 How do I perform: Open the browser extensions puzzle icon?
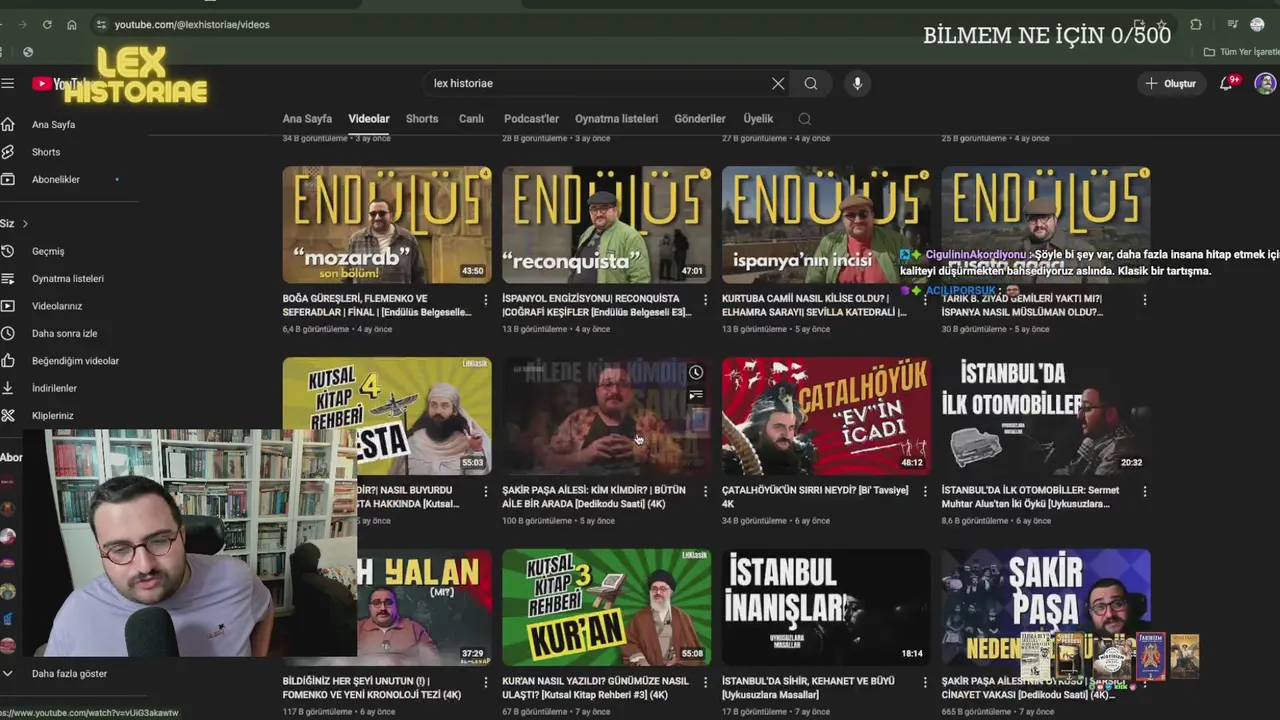(1196, 24)
